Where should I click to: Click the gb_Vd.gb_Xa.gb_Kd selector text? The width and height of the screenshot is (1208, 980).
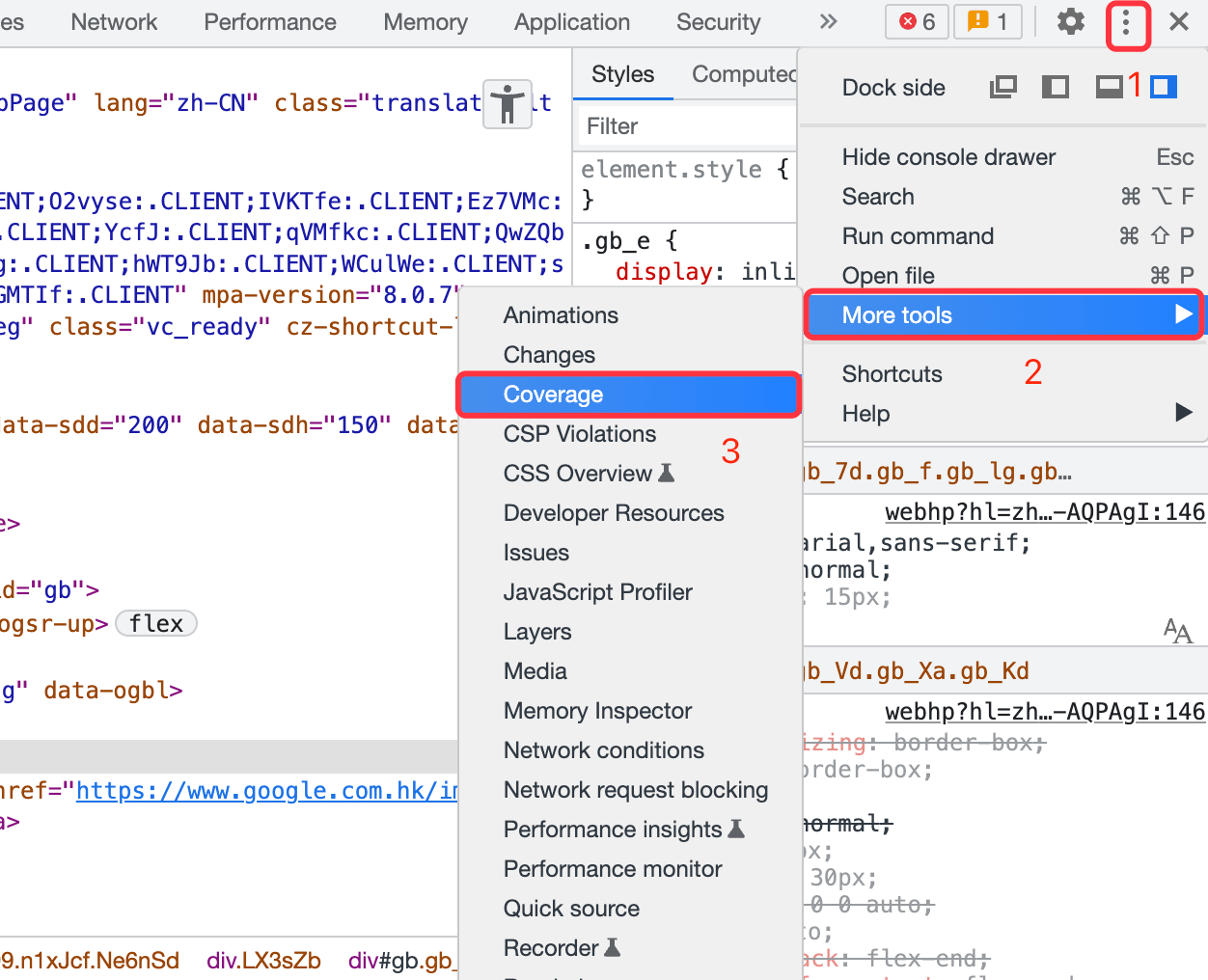[917, 671]
